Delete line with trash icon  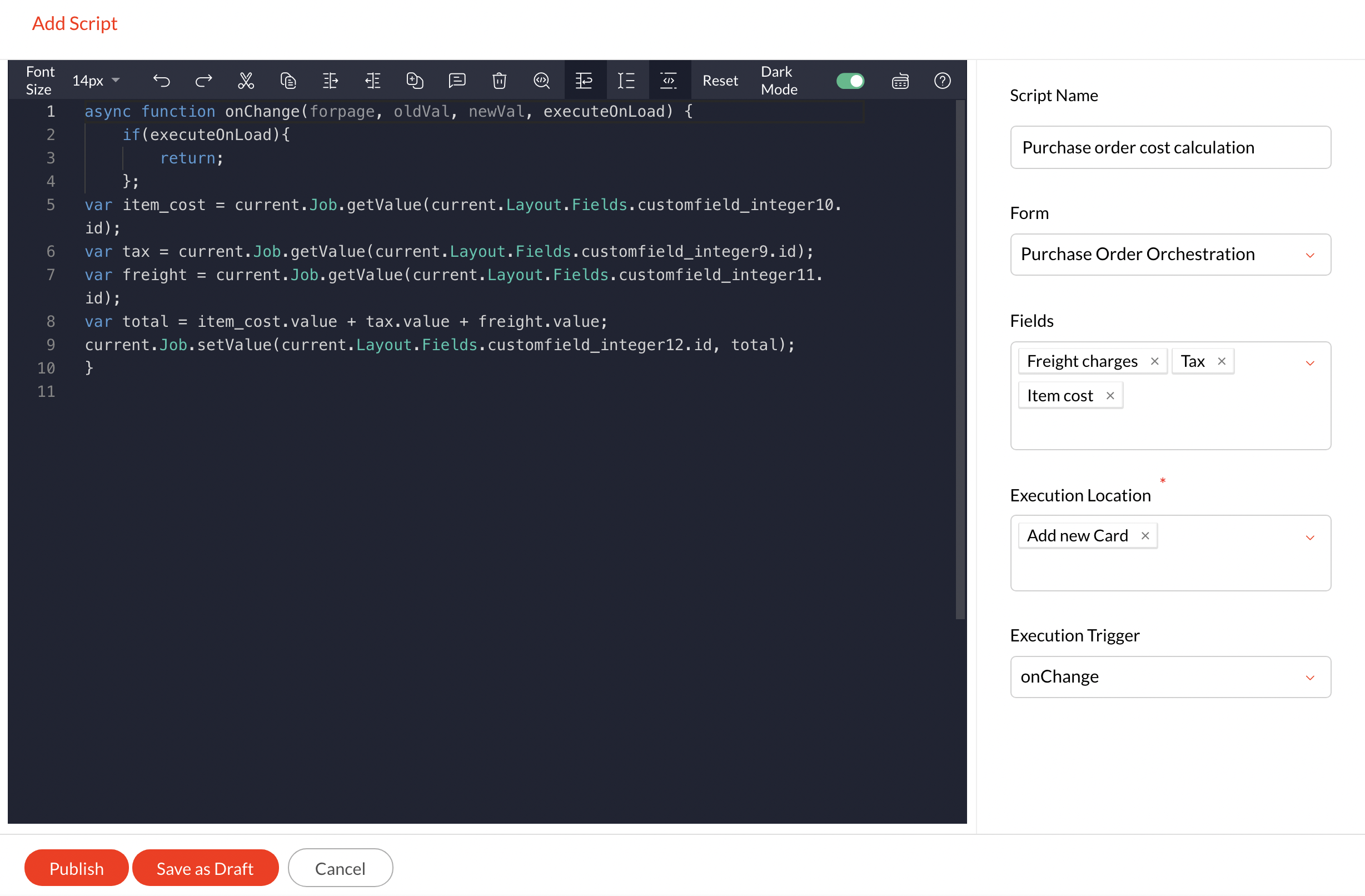click(x=500, y=81)
